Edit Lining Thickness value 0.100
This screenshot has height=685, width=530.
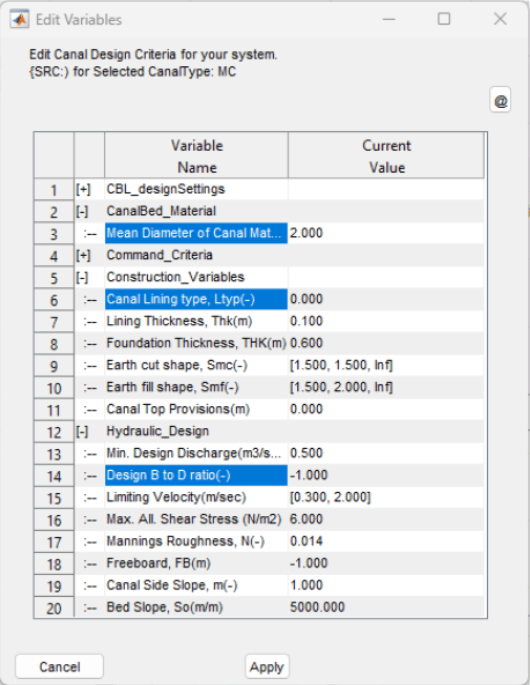tap(386, 322)
